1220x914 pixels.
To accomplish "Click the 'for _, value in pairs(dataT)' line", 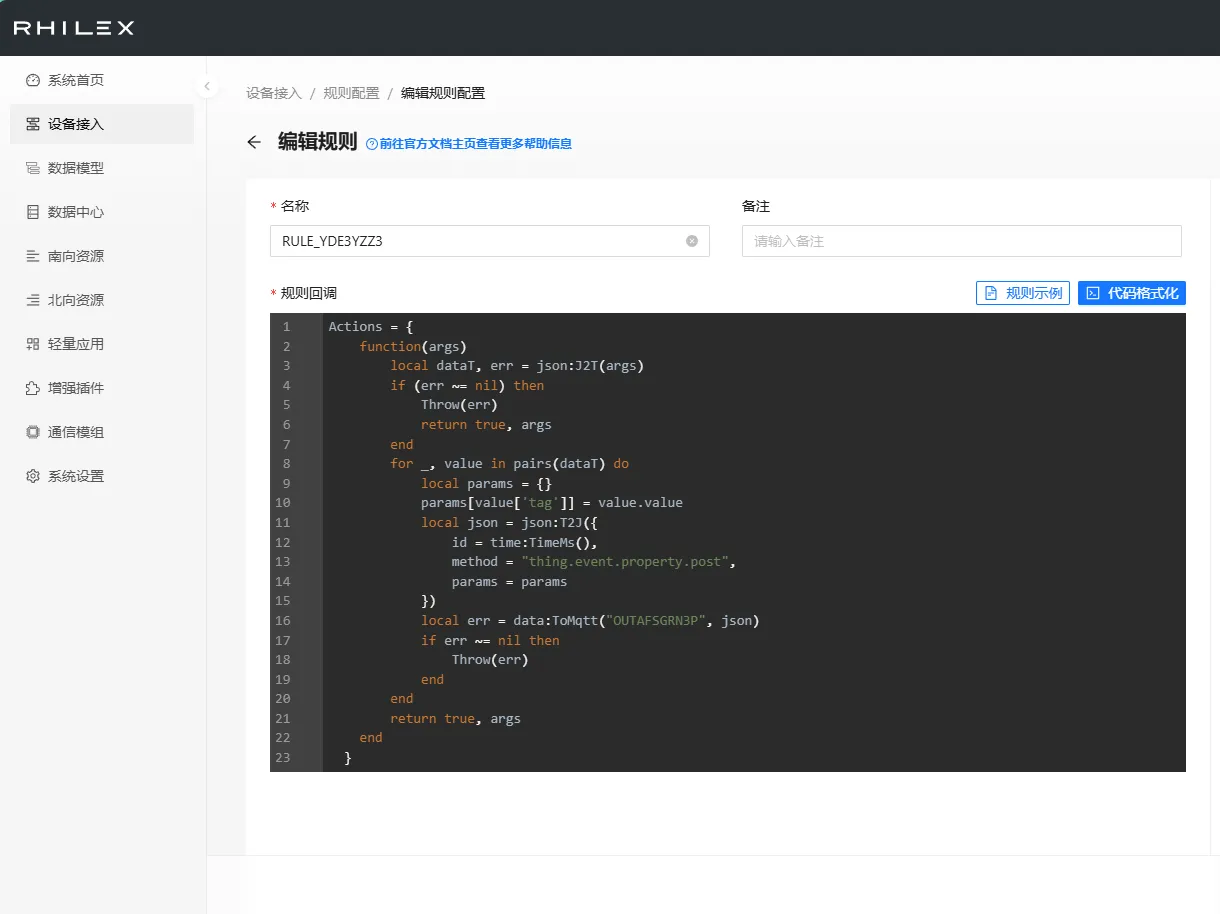I will point(509,463).
